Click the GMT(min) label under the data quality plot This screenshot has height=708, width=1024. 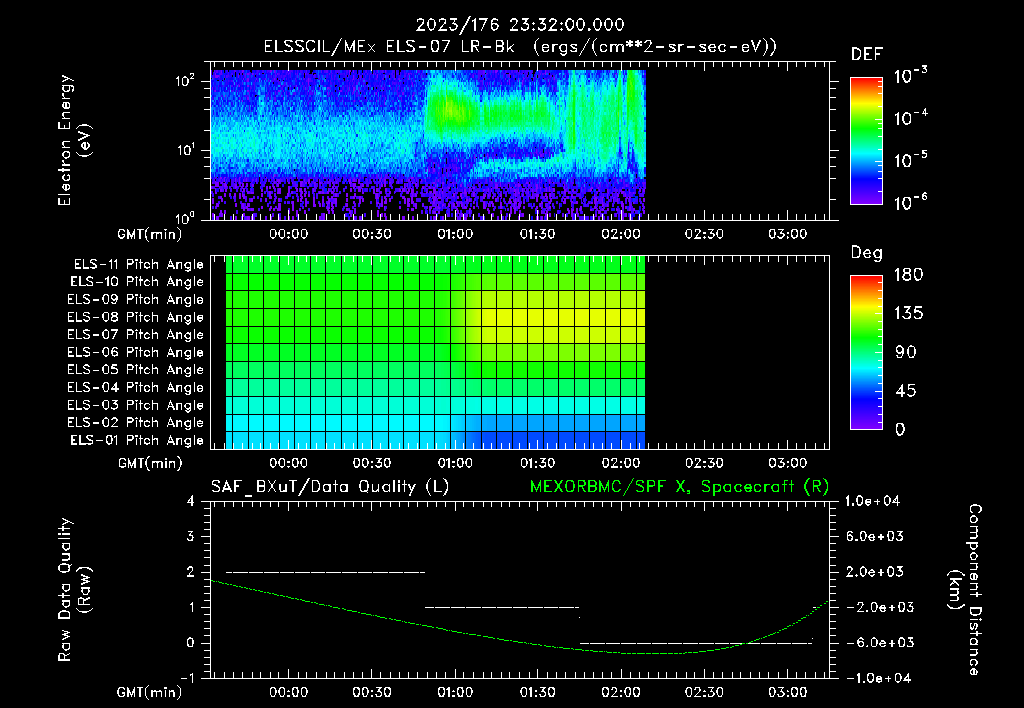pos(150,692)
